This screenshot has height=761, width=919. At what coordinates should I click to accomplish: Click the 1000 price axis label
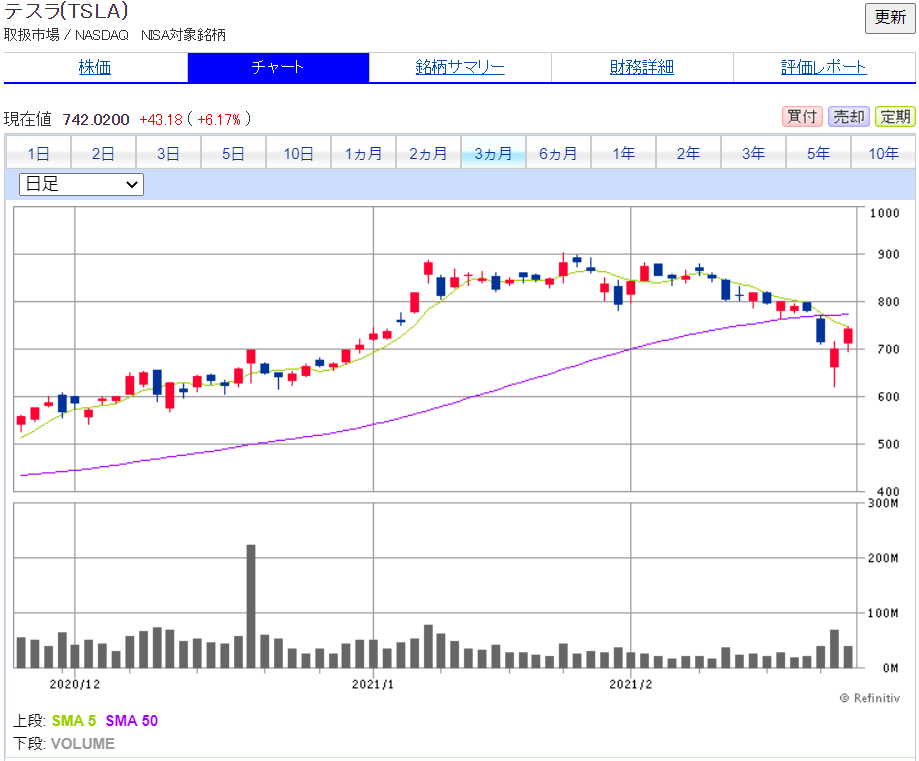tap(884, 213)
